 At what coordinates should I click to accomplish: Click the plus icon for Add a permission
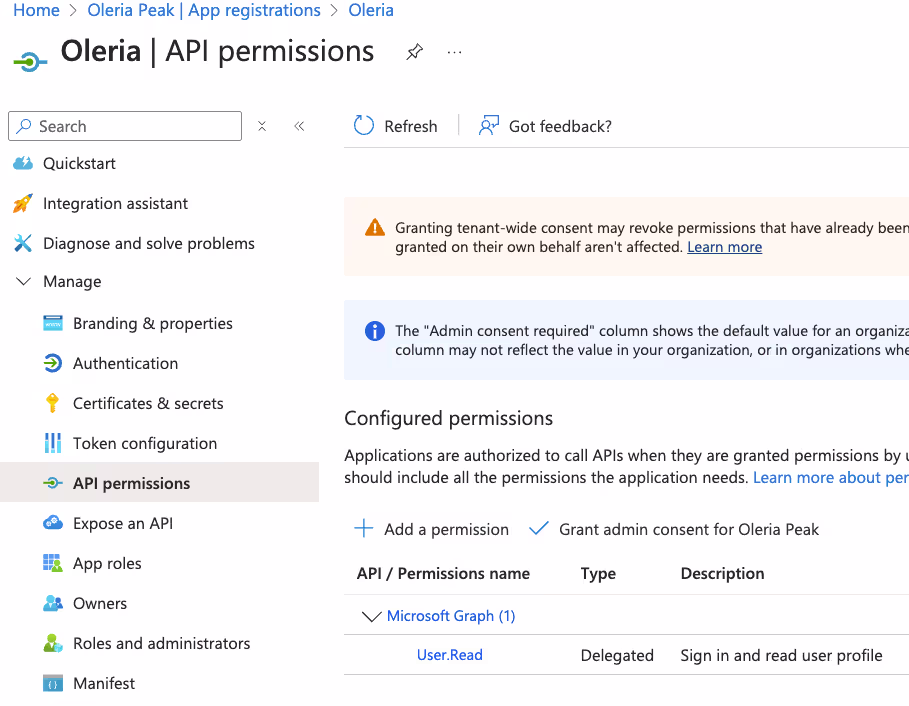363,529
